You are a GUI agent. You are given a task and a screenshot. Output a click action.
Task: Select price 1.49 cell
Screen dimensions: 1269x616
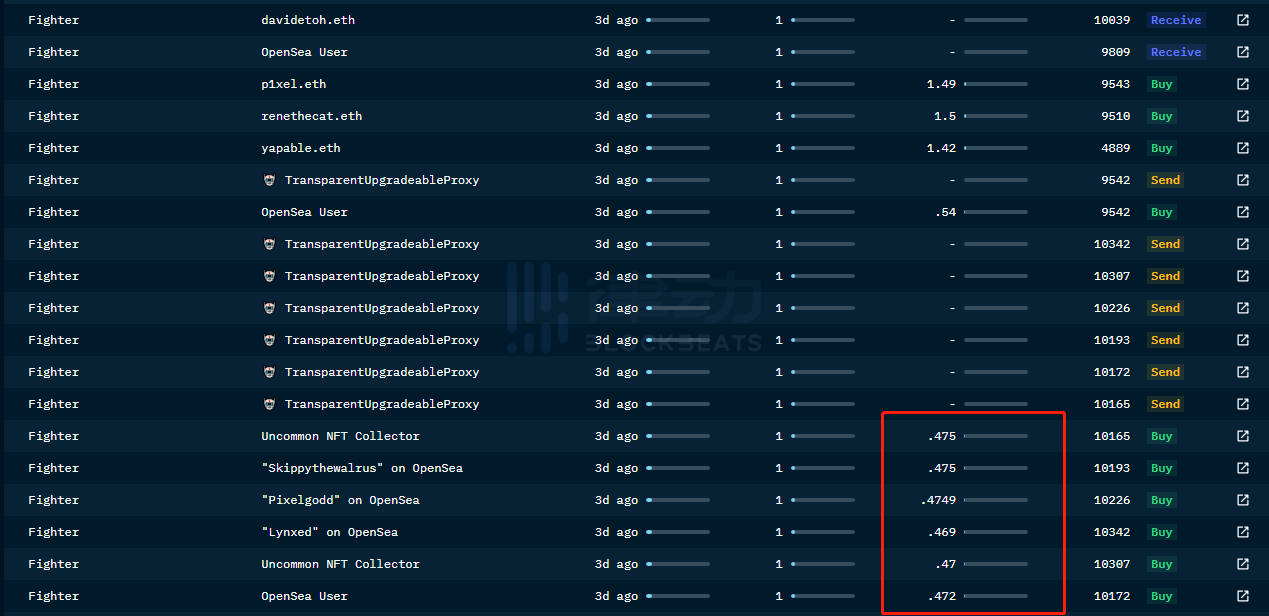tap(941, 84)
